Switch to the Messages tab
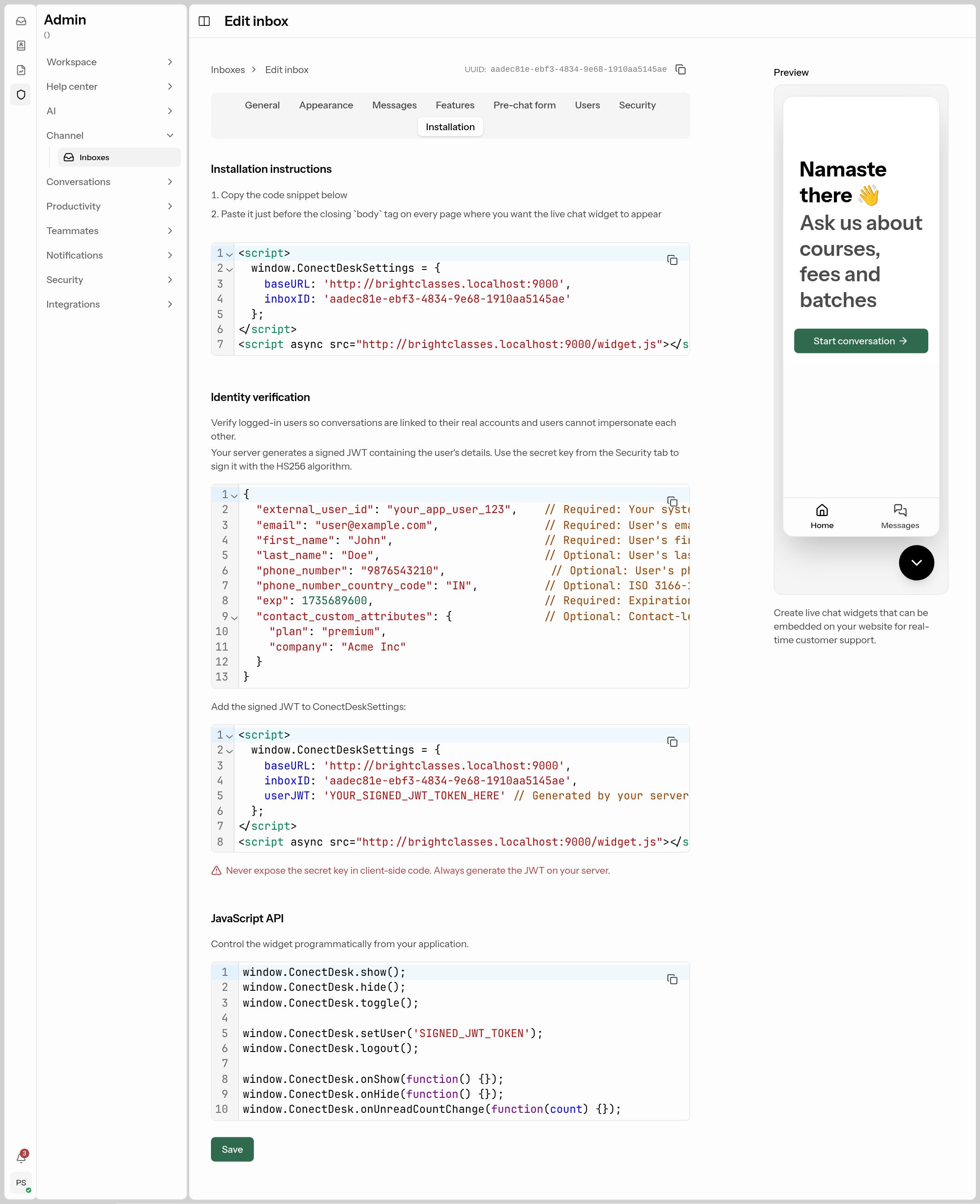 point(394,105)
